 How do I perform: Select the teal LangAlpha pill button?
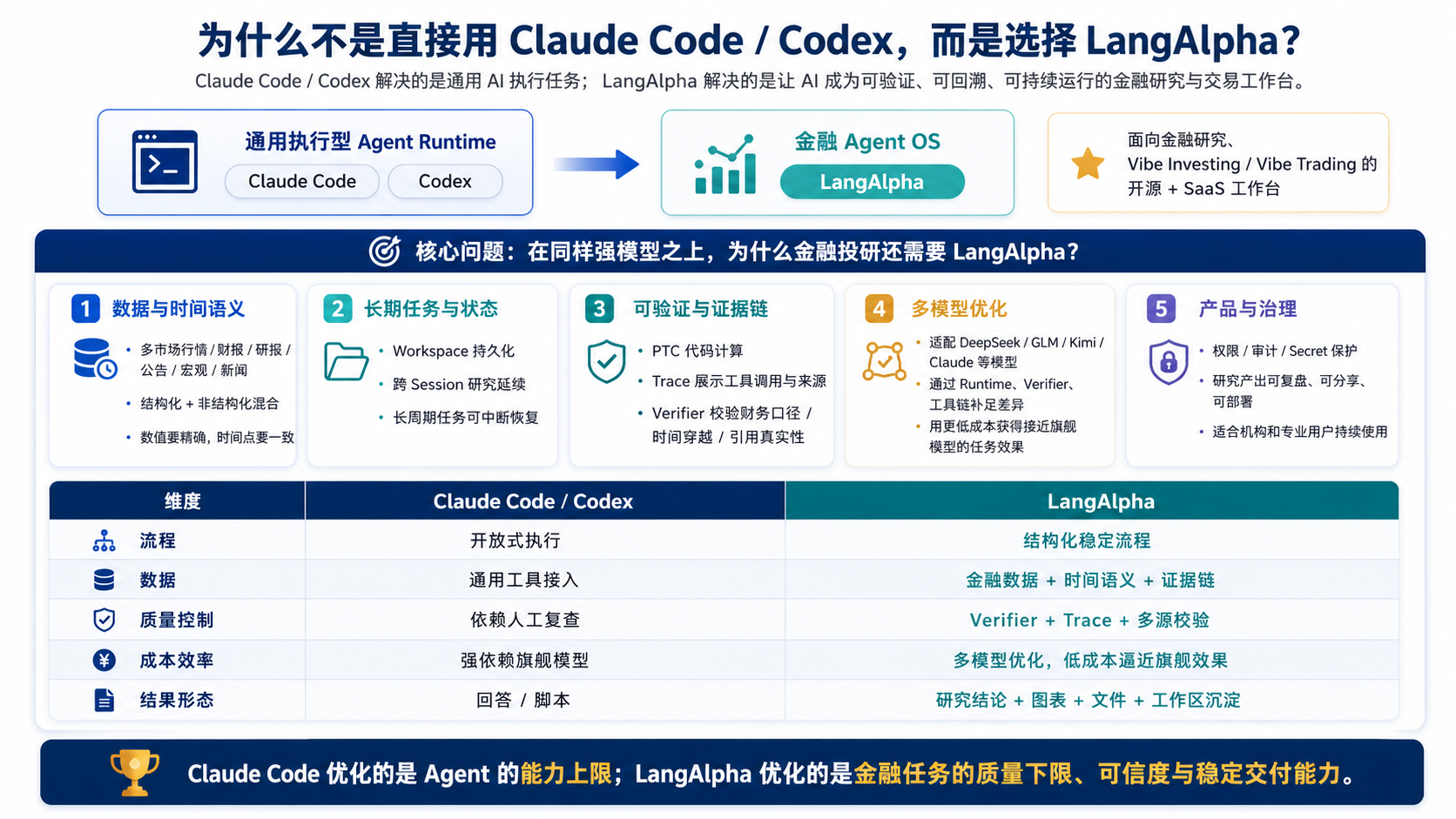tap(872, 182)
